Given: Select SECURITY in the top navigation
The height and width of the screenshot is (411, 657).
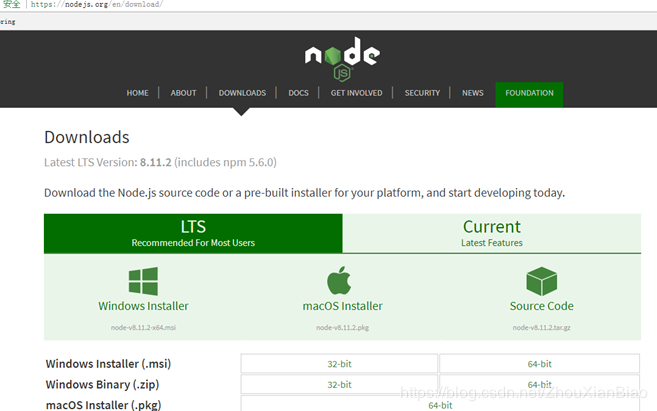Looking at the screenshot, I should pos(422,93).
